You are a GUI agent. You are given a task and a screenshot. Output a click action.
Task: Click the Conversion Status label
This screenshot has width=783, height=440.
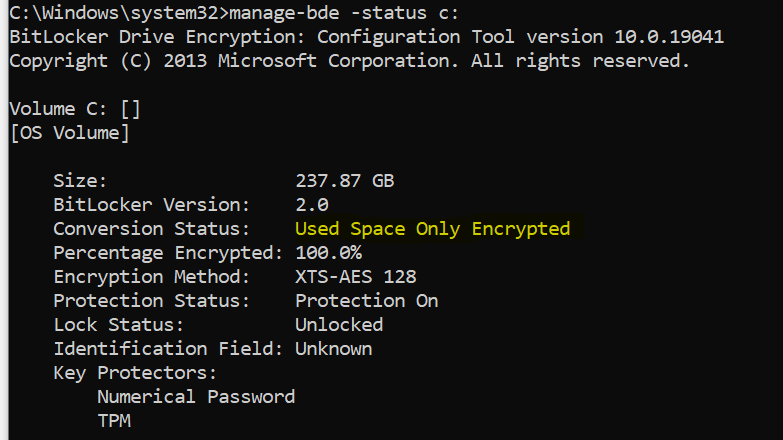pos(161,229)
